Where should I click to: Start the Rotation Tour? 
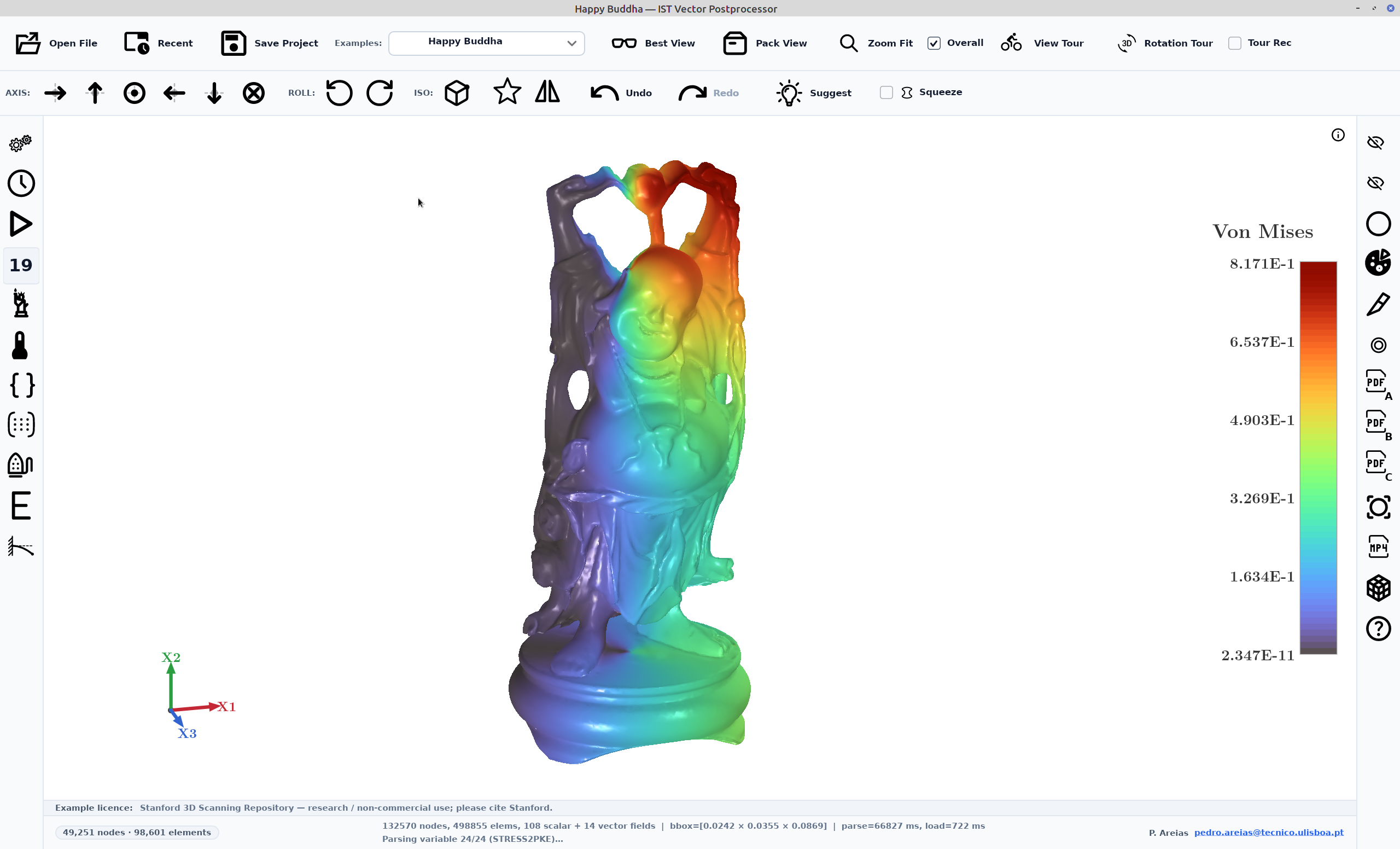tap(1165, 43)
